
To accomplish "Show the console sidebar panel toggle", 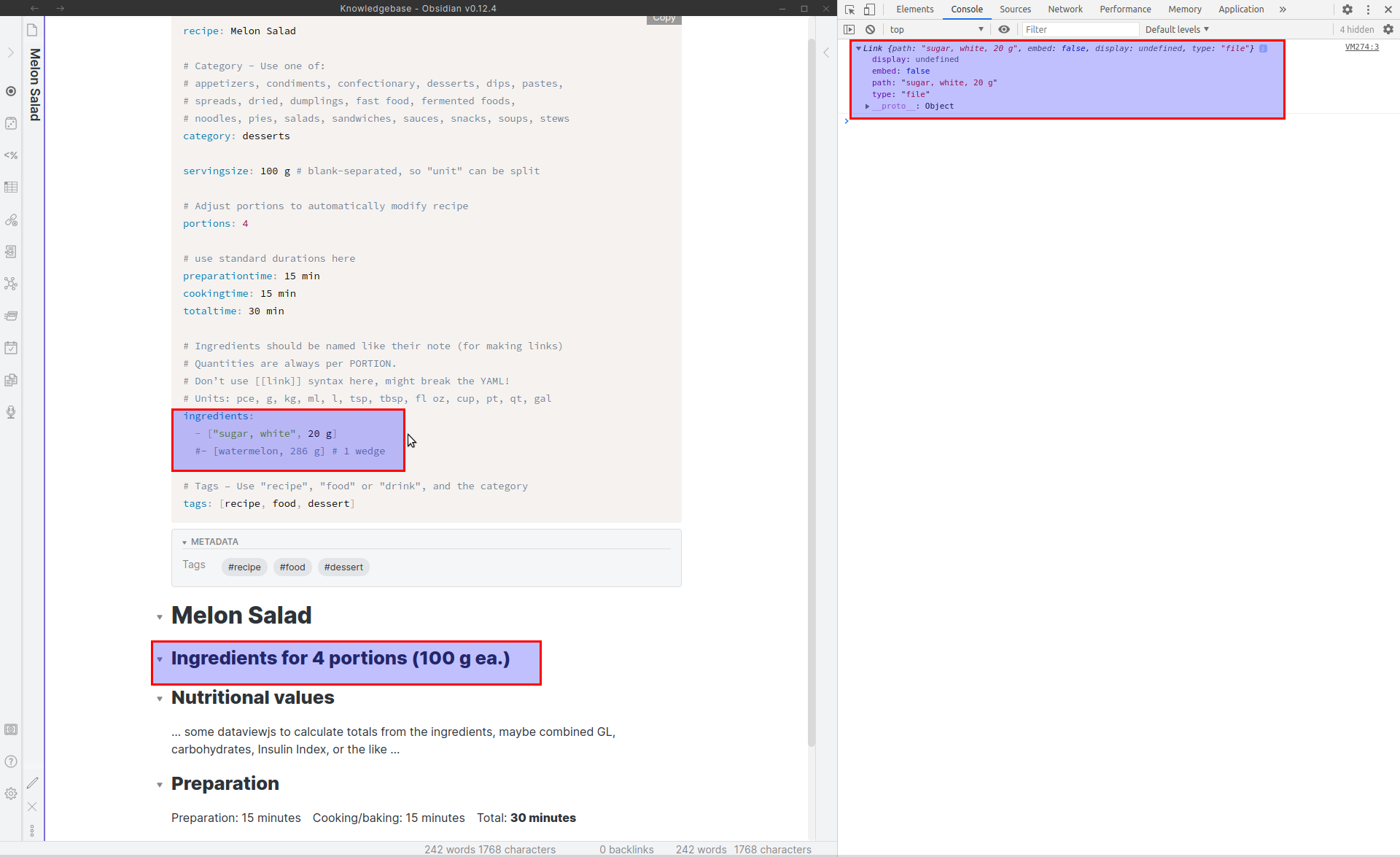I will point(849,29).
